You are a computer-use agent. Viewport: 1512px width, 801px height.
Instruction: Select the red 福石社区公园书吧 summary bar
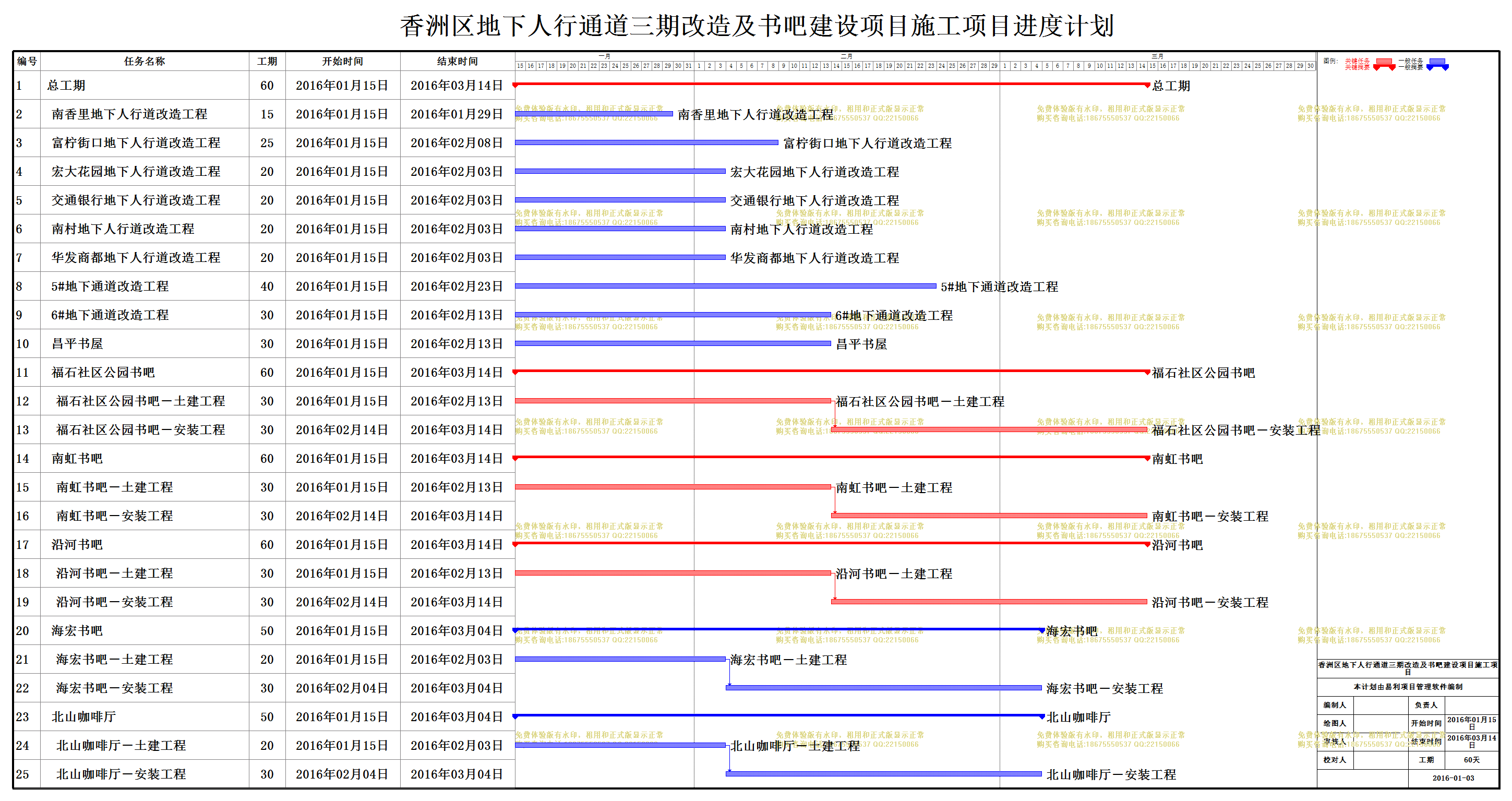coord(831,372)
